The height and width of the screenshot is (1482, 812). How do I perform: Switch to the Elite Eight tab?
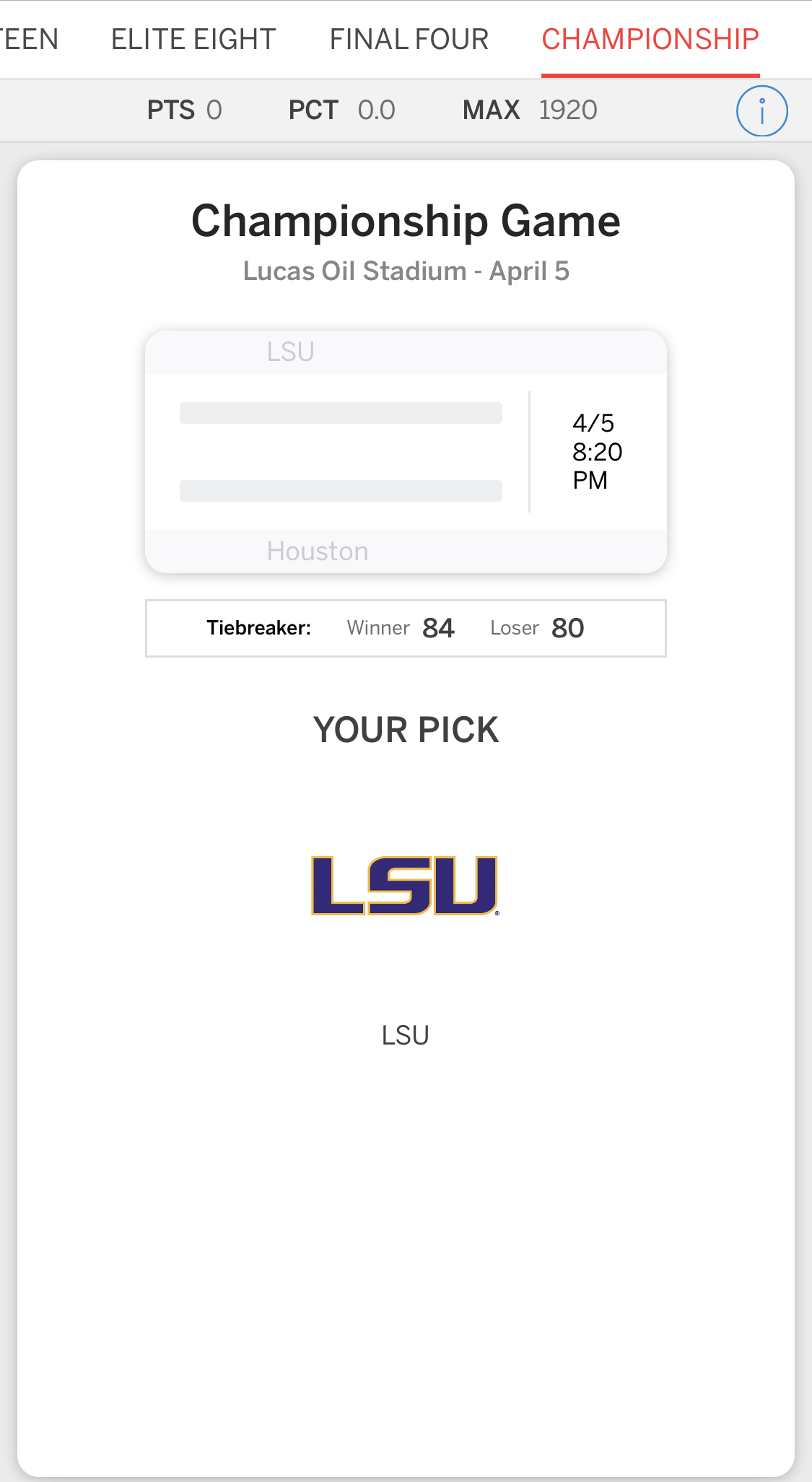pos(193,40)
